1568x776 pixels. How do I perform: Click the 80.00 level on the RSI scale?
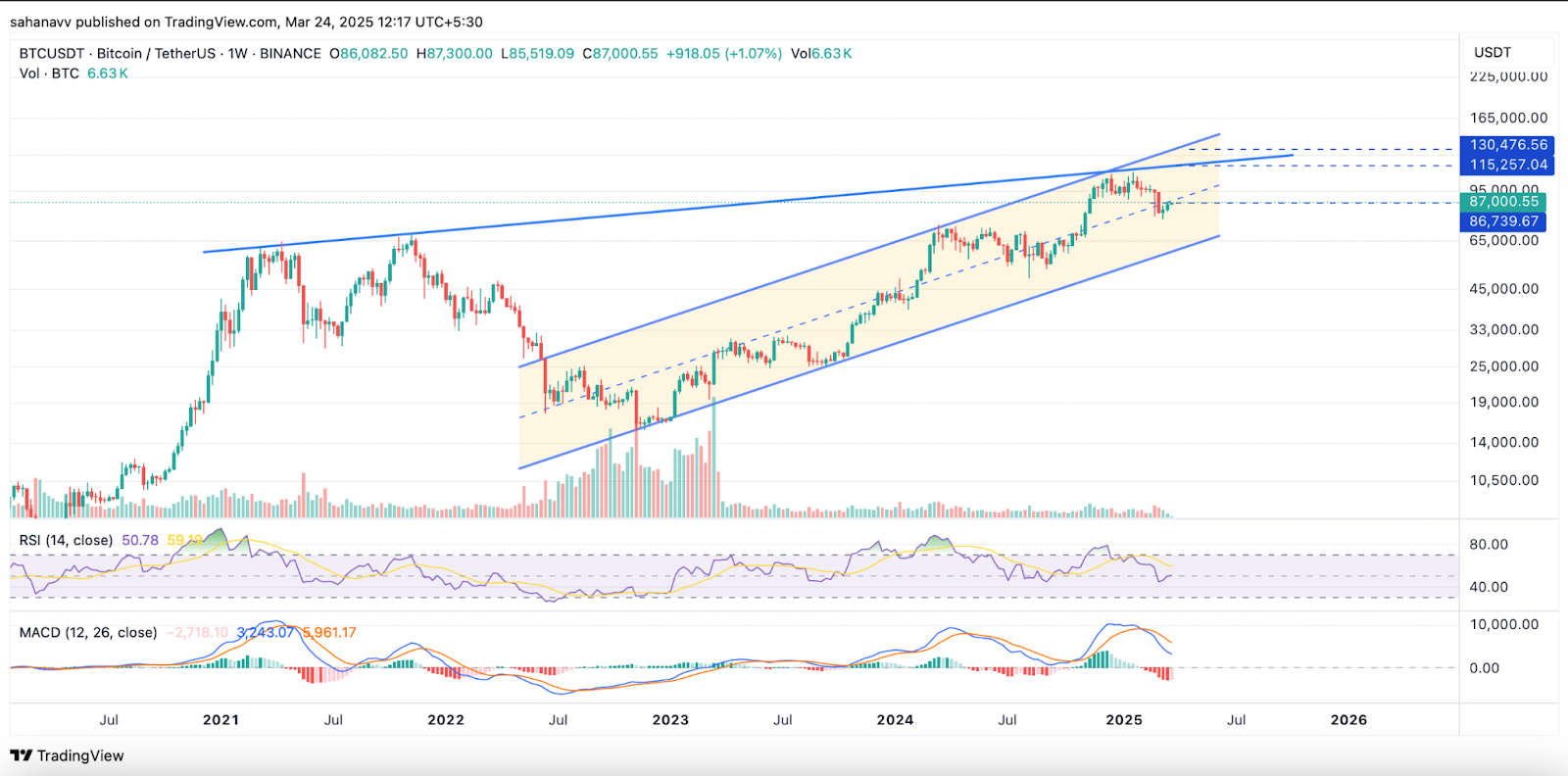[1488, 545]
